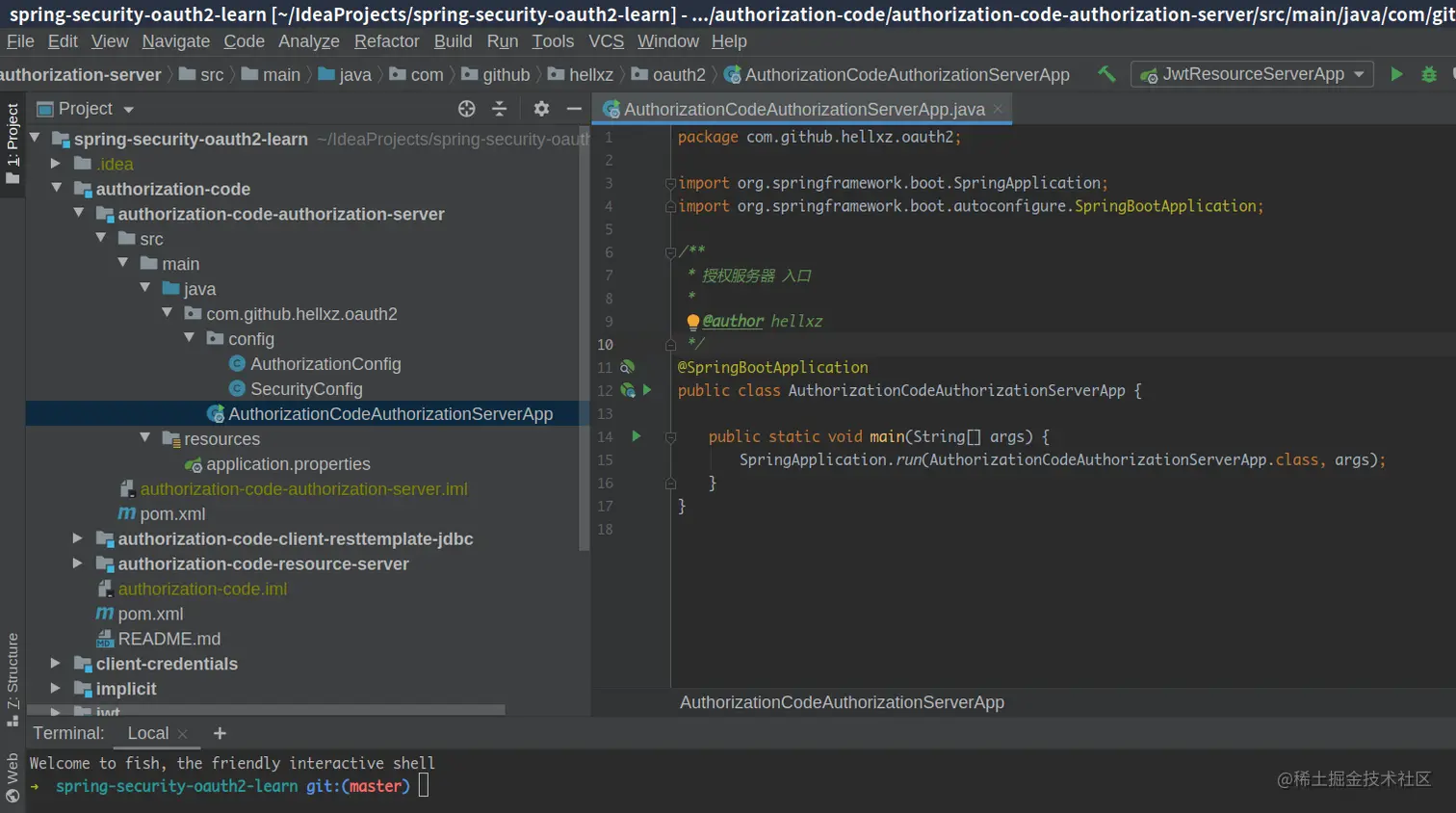Click the Collapse All icon in Project panel
The image size is (1456, 813).
(x=497, y=109)
